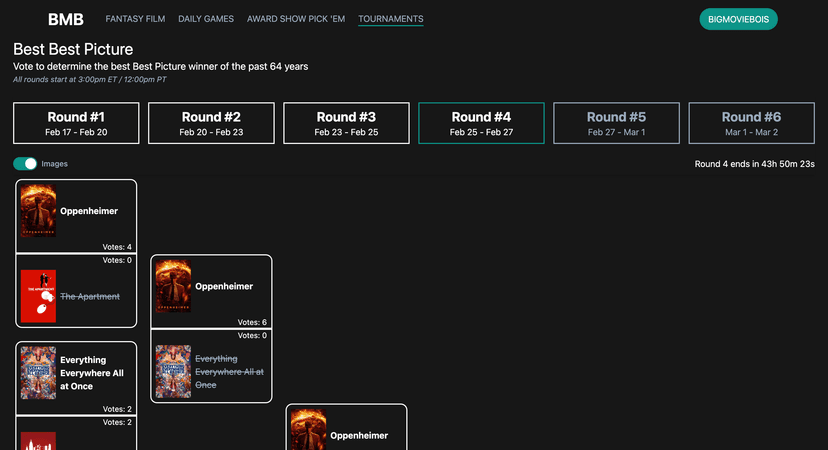This screenshot has height=450, width=828.
Task: Click the Best Best Picture heading
Action: (73, 49)
